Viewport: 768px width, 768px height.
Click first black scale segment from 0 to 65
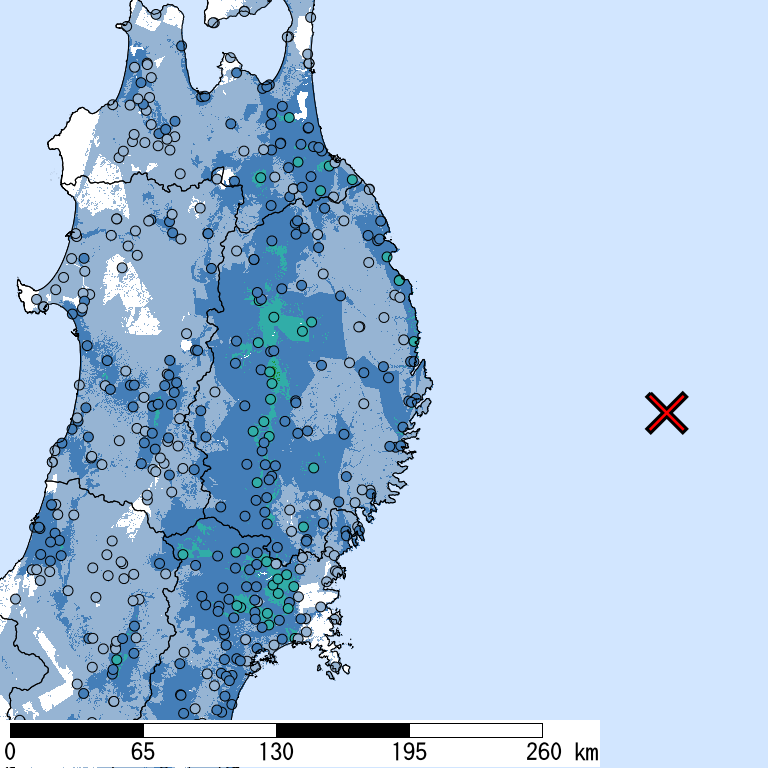click(76, 730)
